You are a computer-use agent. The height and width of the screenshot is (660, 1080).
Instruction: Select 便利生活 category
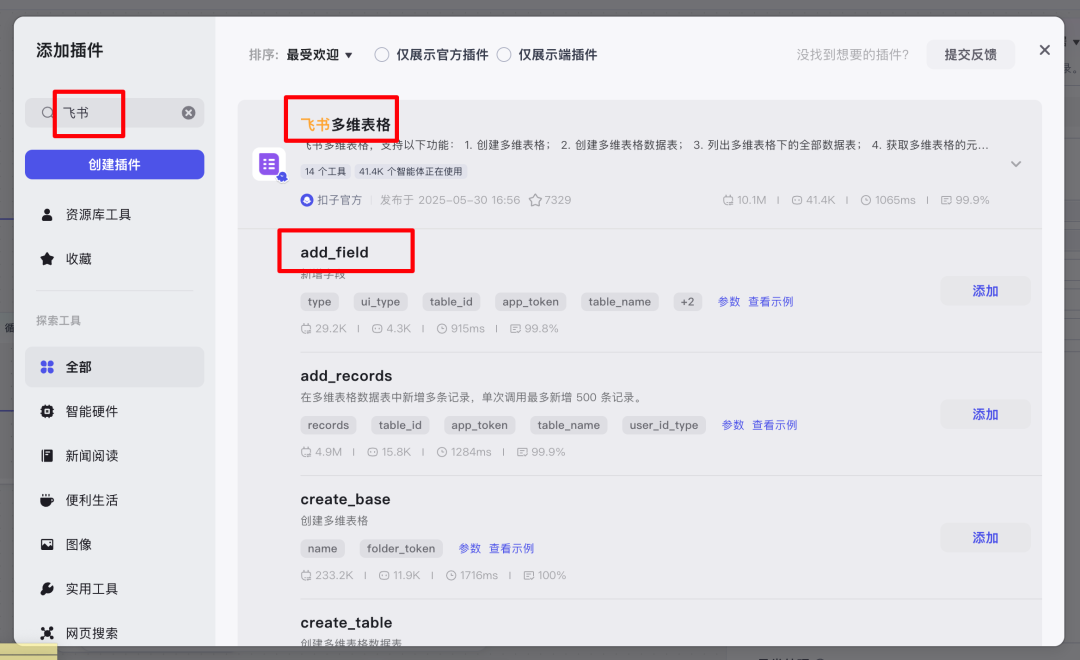pyautogui.click(x=114, y=500)
